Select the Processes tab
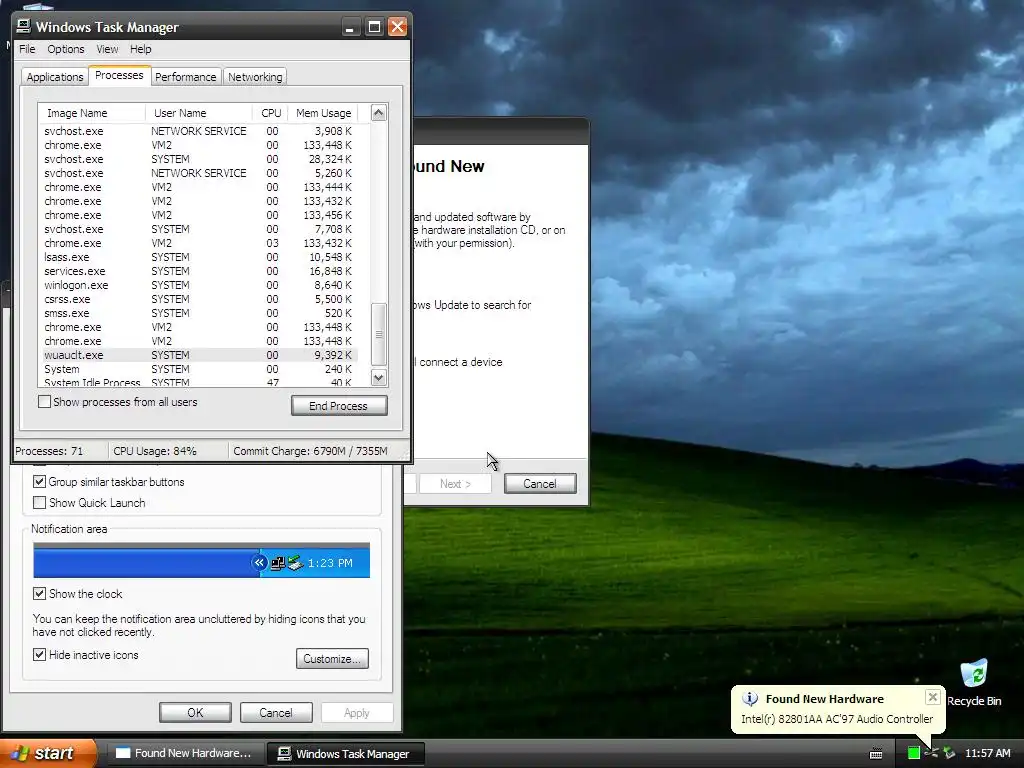Viewport: 1024px width, 768px height. point(120,75)
